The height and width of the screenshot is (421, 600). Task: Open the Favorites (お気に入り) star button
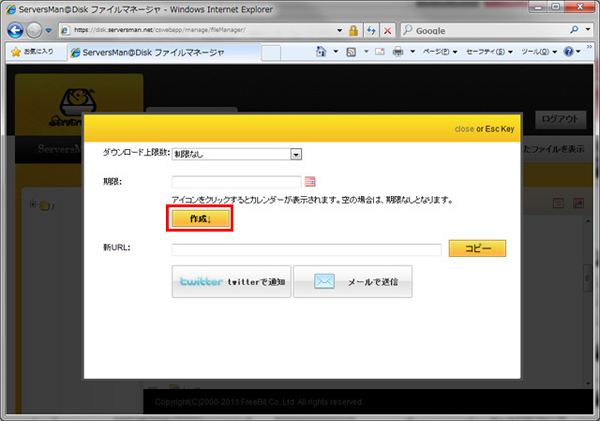[x=32, y=52]
